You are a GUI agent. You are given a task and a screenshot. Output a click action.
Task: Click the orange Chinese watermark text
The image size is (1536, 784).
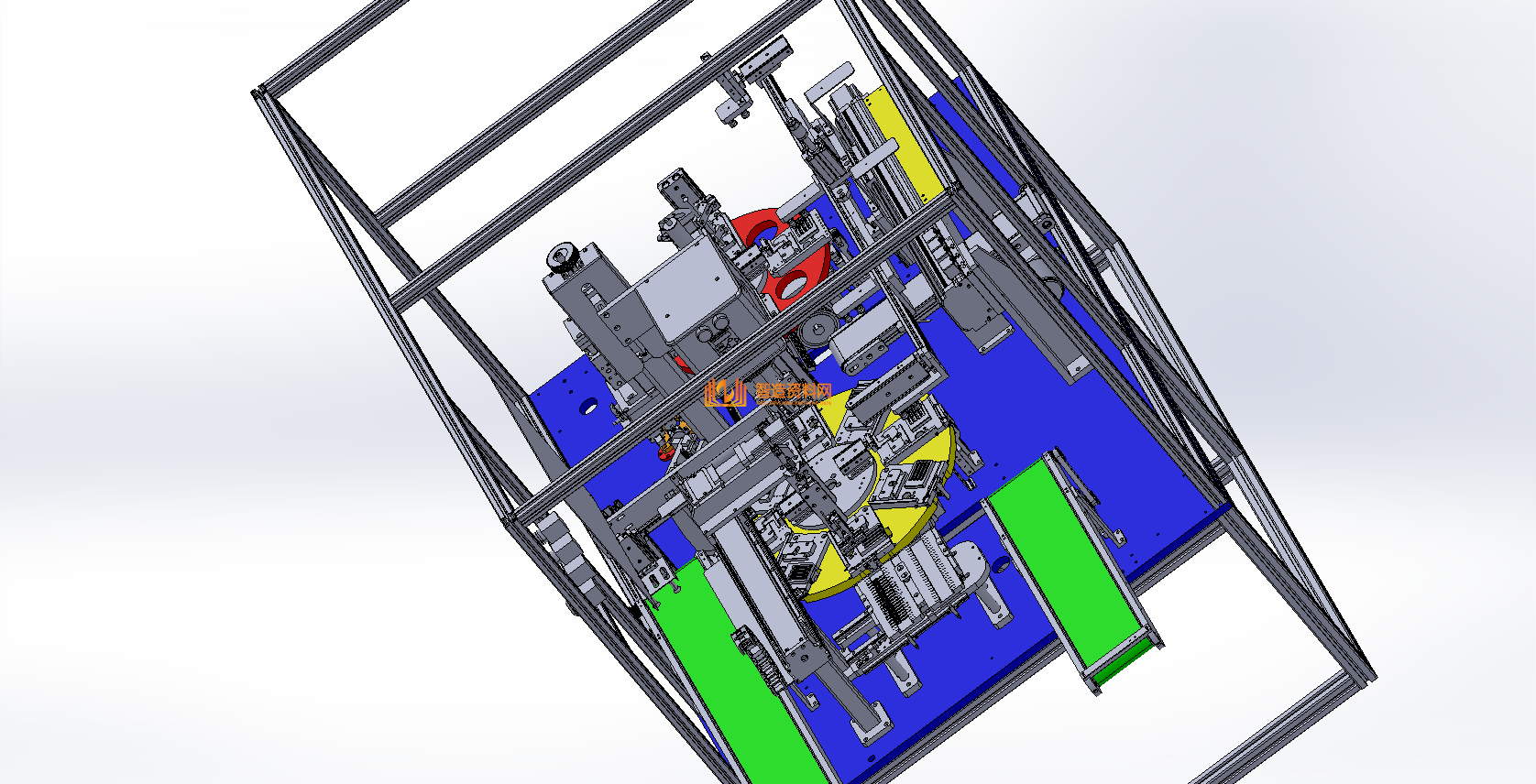(793, 393)
